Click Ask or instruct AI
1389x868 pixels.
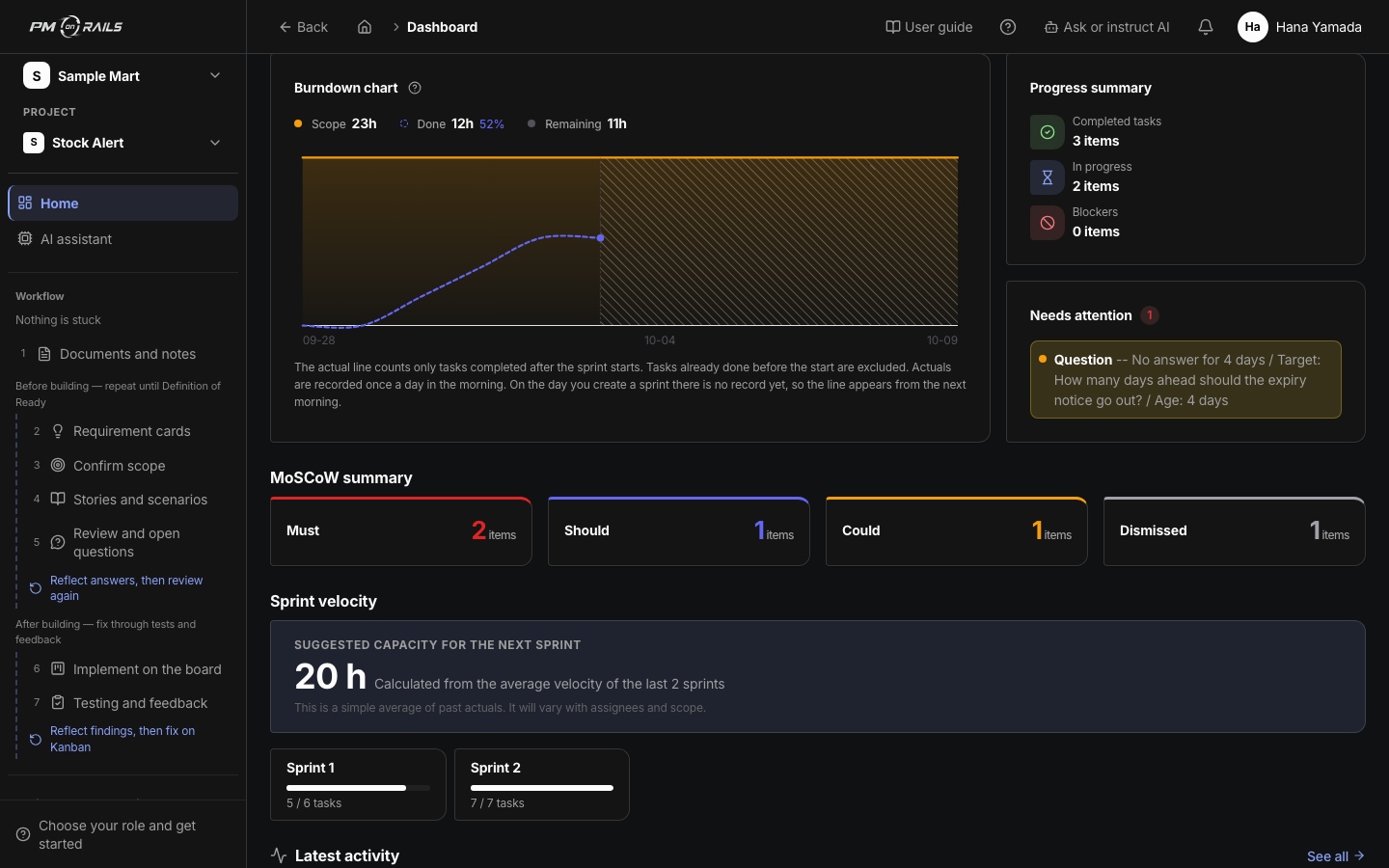(x=1106, y=27)
